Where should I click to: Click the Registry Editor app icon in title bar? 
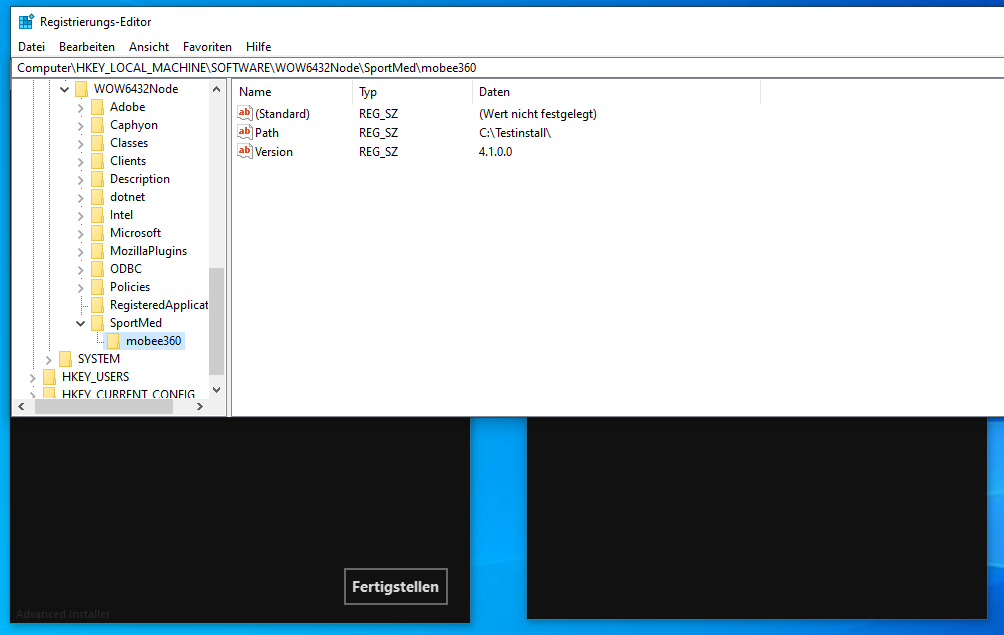pyautogui.click(x=26, y=21)
